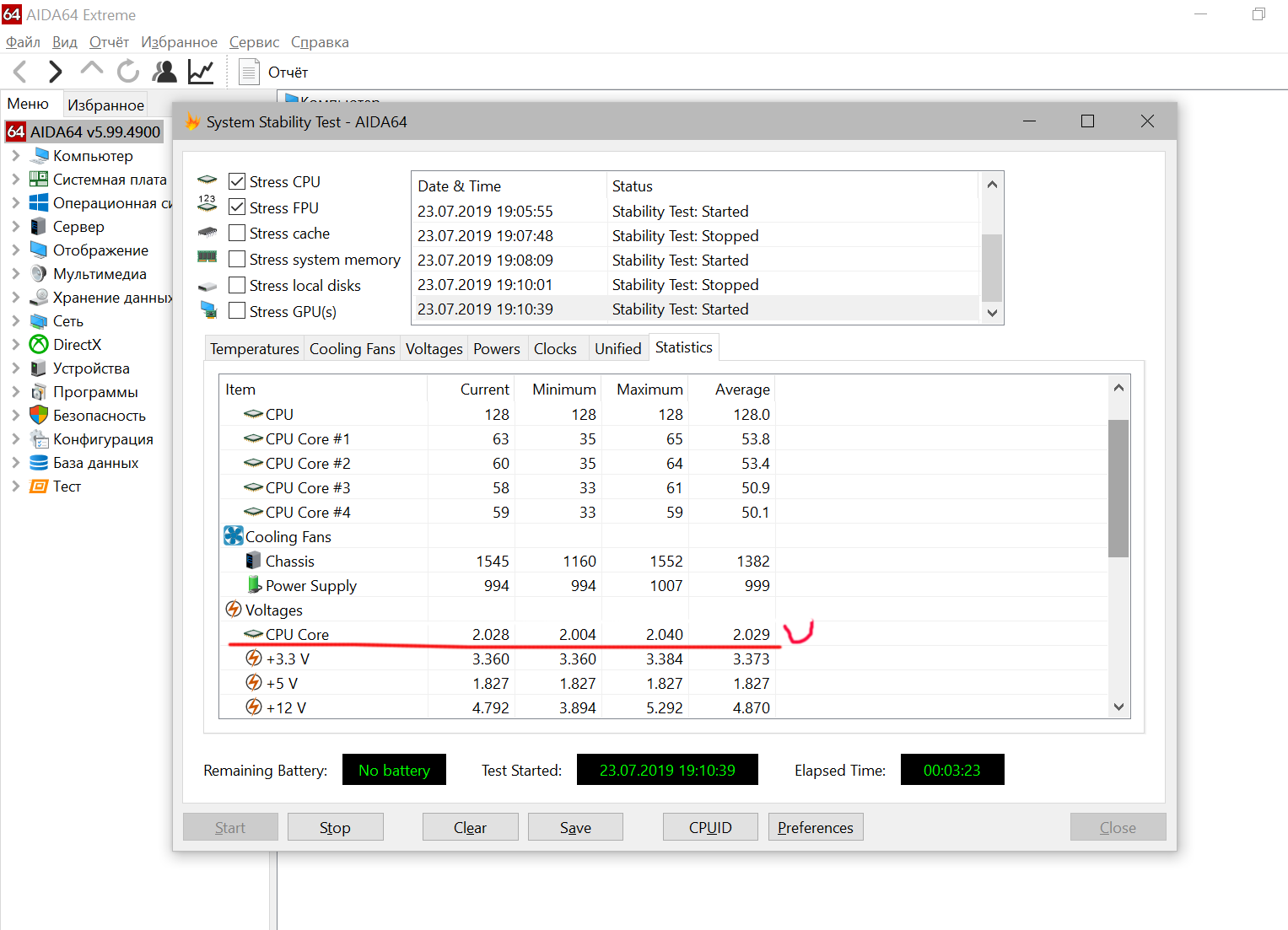Image resolution: width=1288 pixels, height=930 pixels.
Task: Open the Вид menu
Action: click(64, 42)
